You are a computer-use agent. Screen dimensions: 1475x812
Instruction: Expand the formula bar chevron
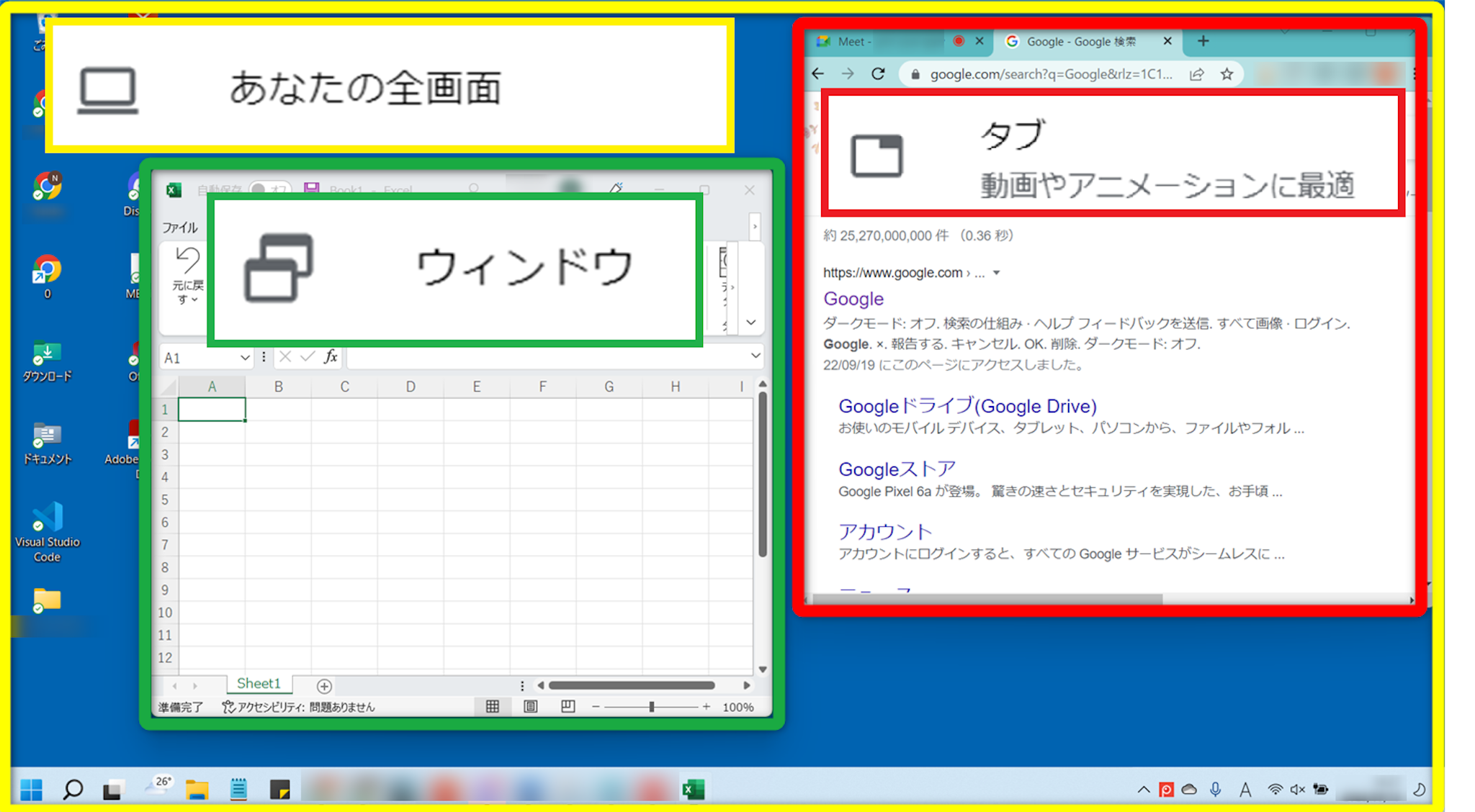tap(755, 356)
